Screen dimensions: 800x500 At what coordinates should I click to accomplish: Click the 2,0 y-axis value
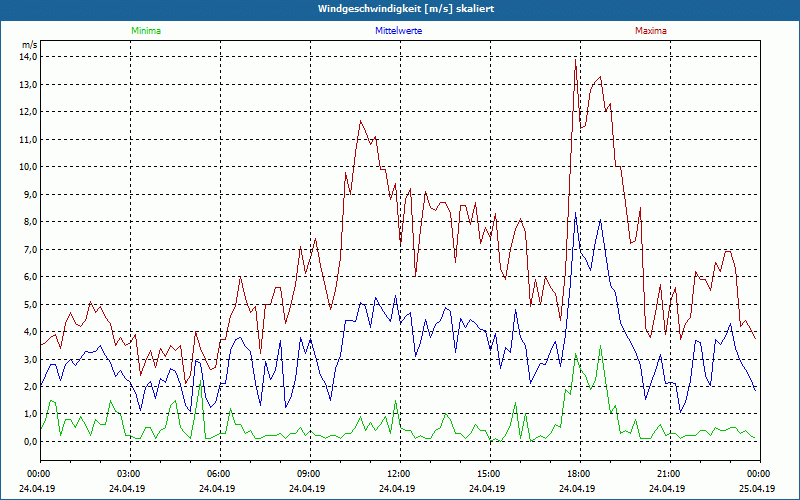(x=31, y=387)
